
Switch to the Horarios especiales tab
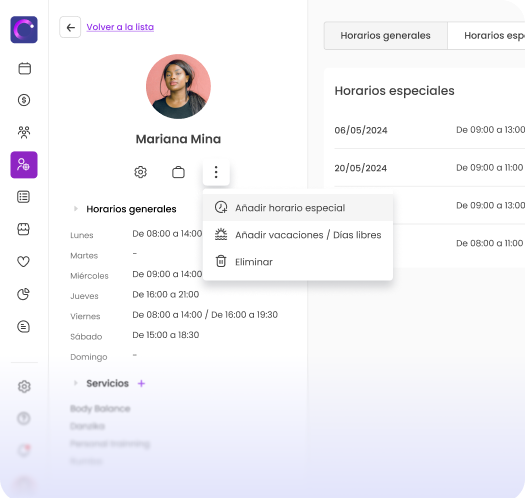pos(486,35)
